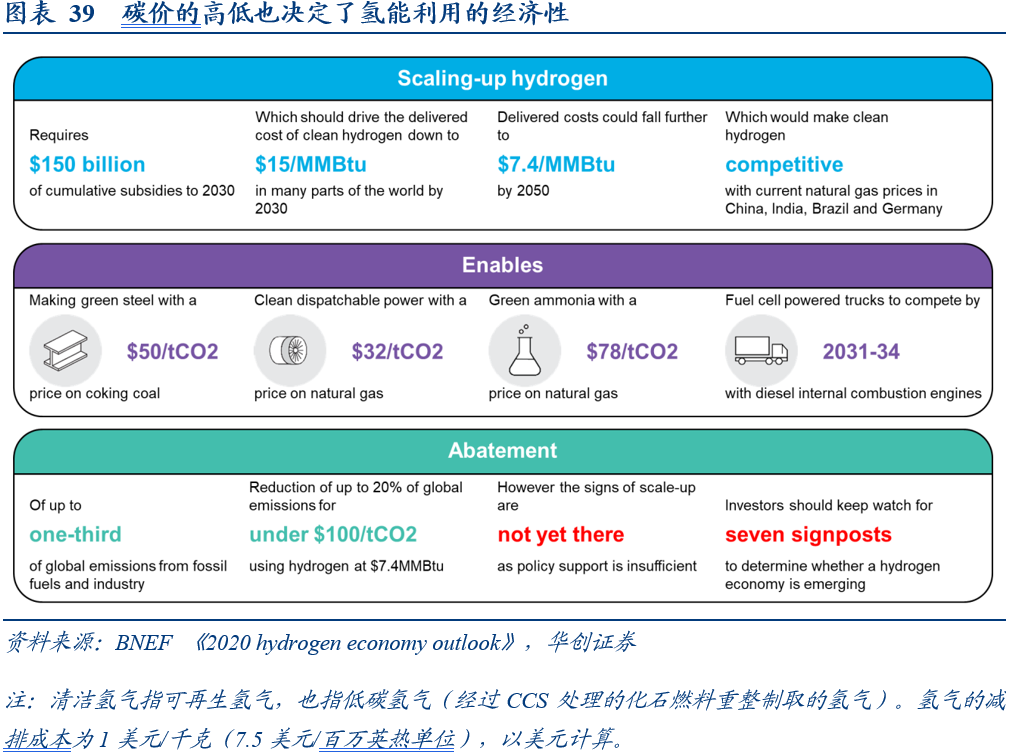Click 'as policy support is insufficient'
This screenshot has height=752, width=1011.
(x=597, y=566)
